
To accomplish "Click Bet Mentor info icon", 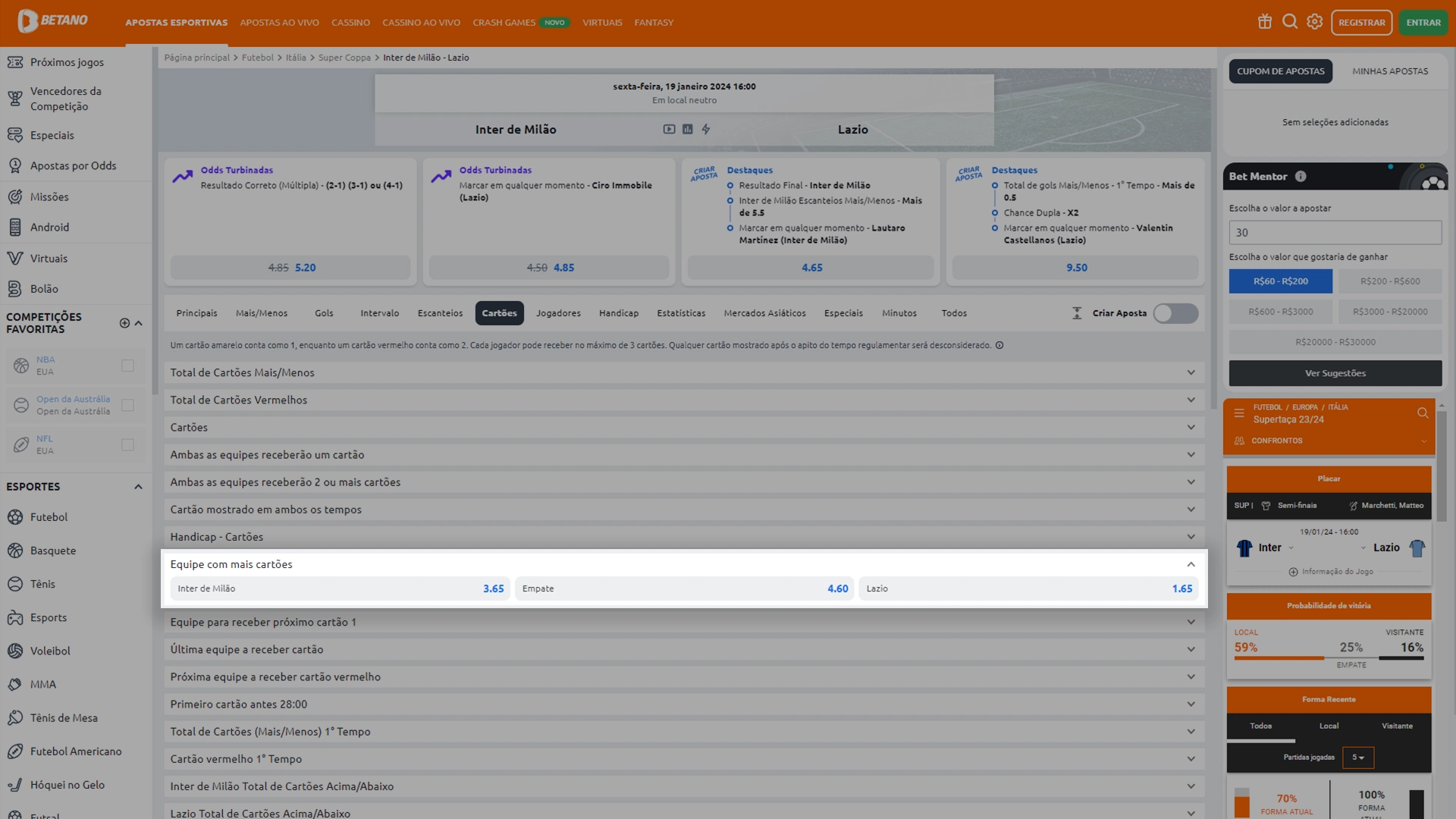I will 1301,177.
